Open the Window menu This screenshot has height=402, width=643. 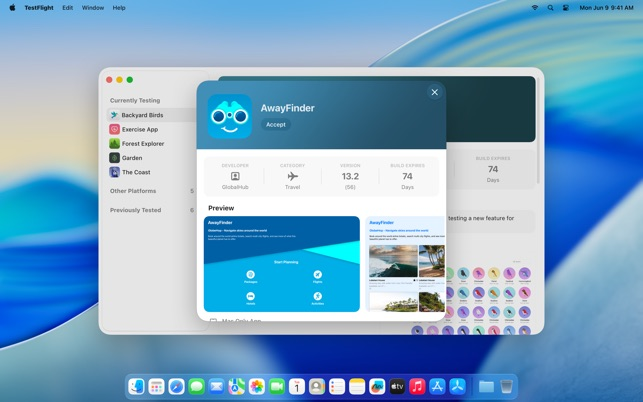coord(93,7)
